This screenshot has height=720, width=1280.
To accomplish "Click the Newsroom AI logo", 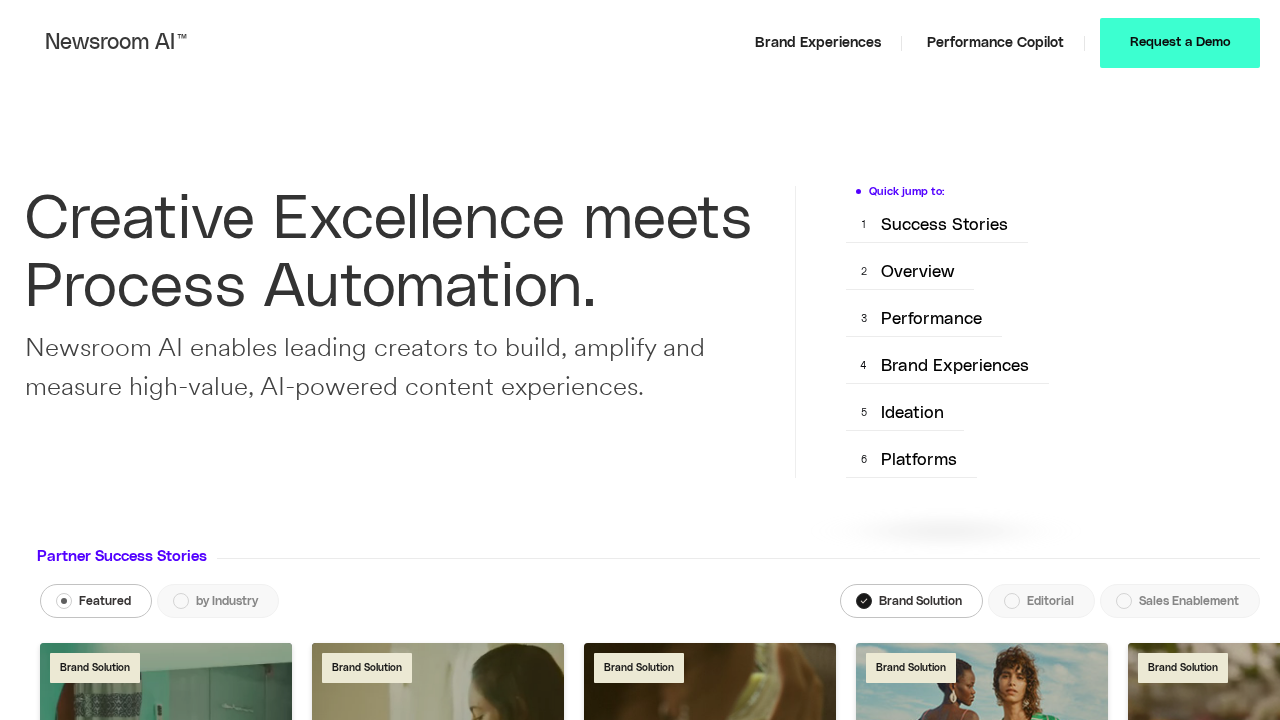I will (116, 42).
